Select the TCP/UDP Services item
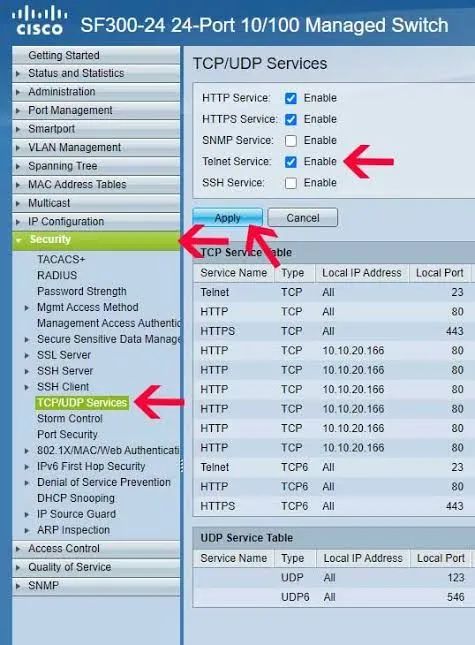 tap(82, 403)
